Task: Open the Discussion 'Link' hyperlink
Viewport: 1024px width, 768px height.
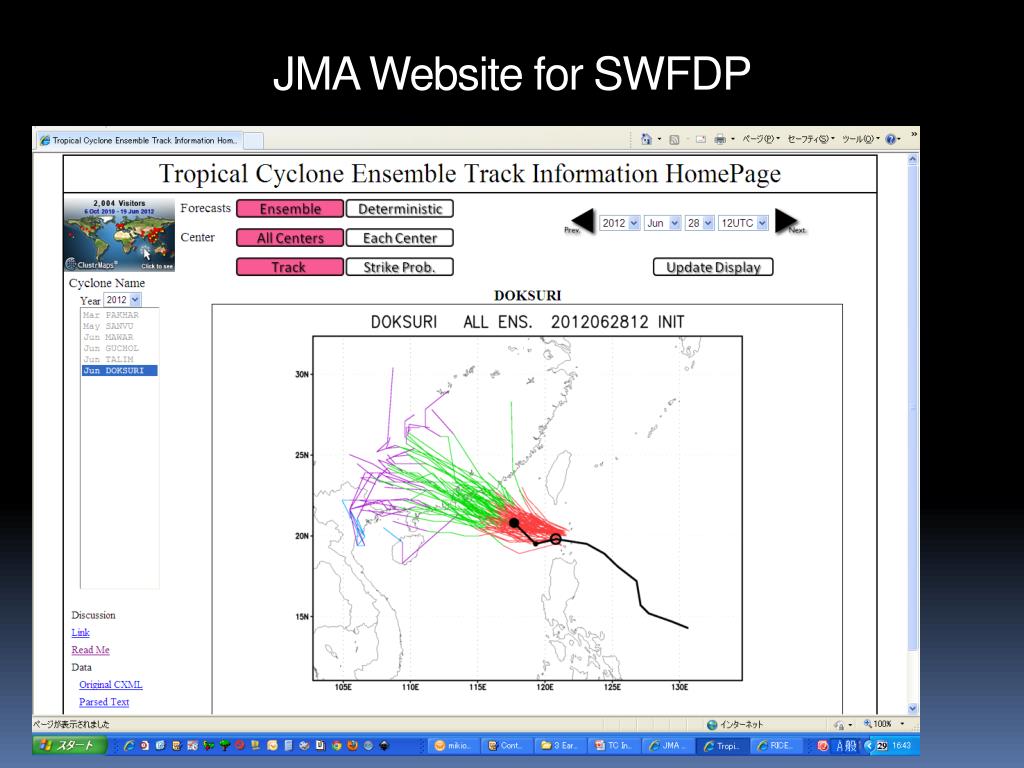Action: point(80,632)
